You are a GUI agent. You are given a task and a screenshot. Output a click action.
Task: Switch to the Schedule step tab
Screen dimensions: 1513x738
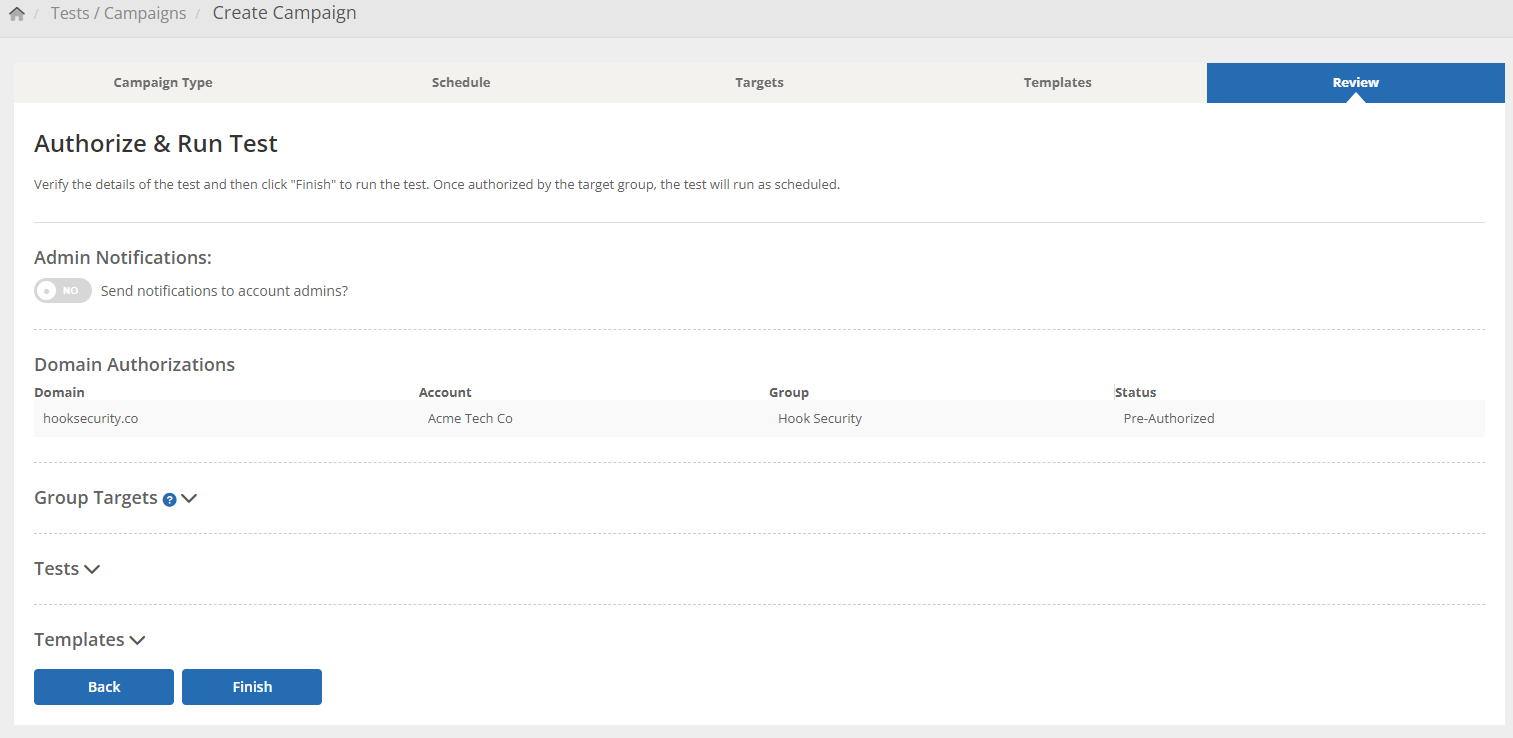pos(461,83)
